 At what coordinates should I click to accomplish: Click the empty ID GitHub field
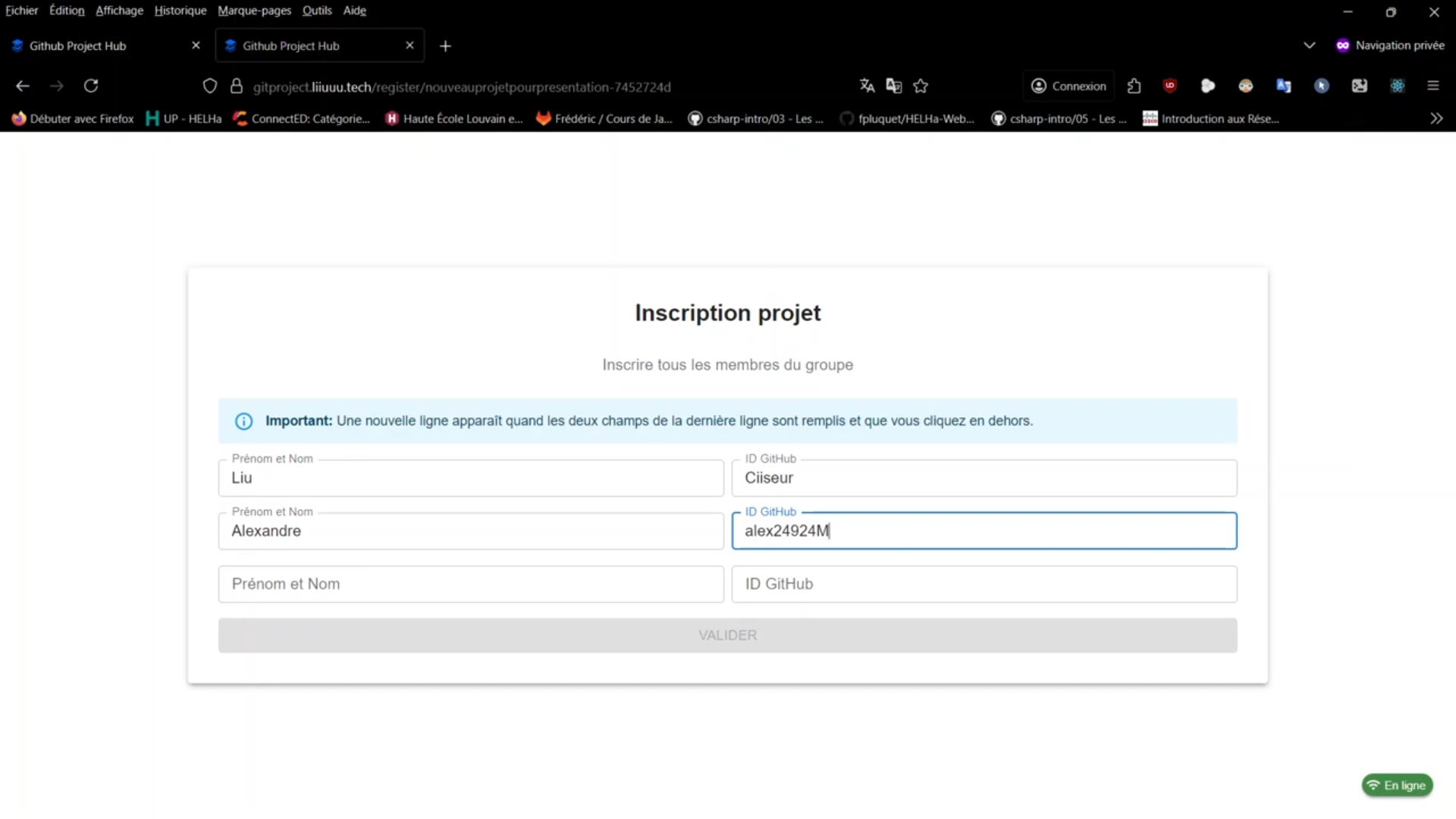[984, 584]
